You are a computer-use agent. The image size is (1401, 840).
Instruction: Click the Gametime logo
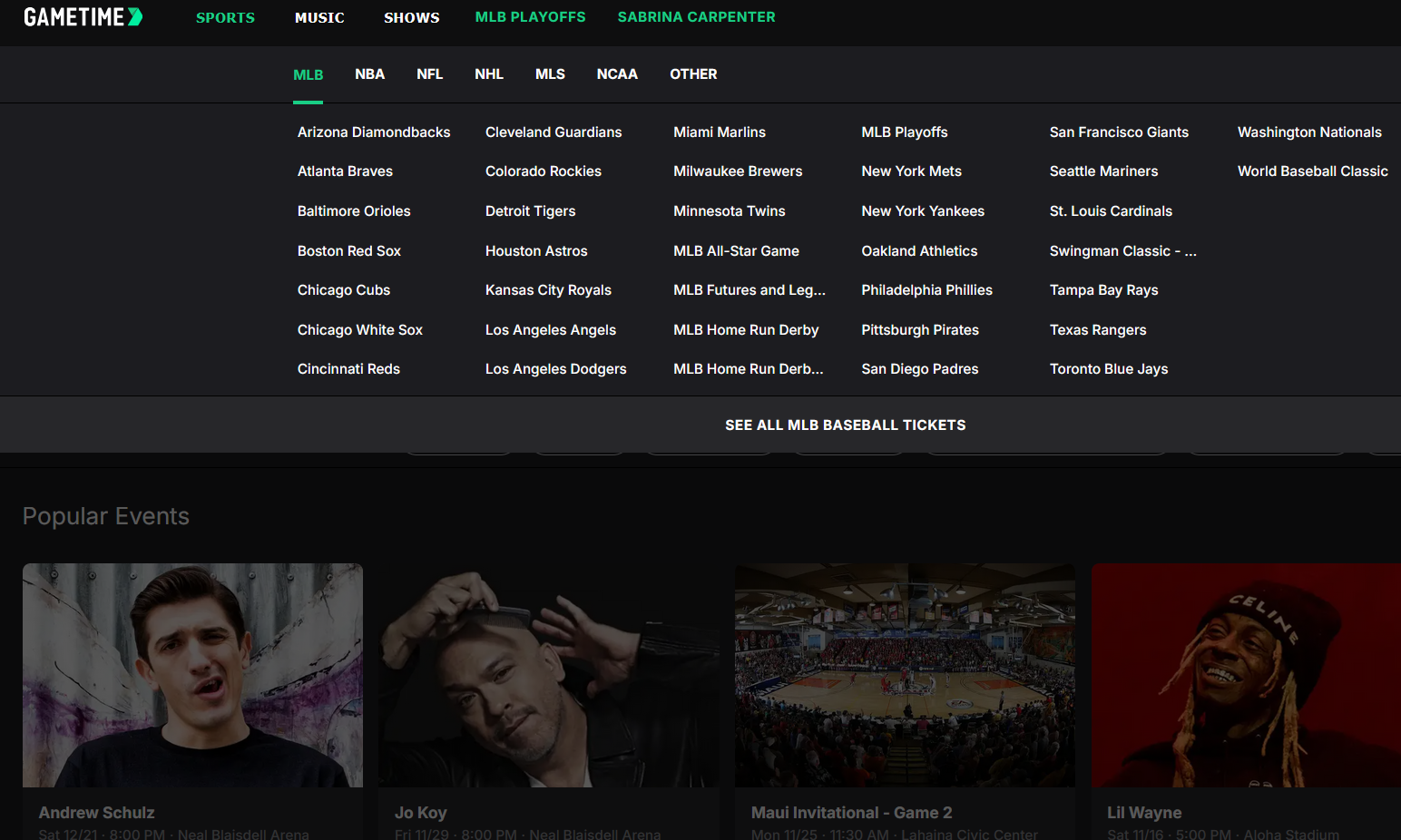tap(83, 17)
